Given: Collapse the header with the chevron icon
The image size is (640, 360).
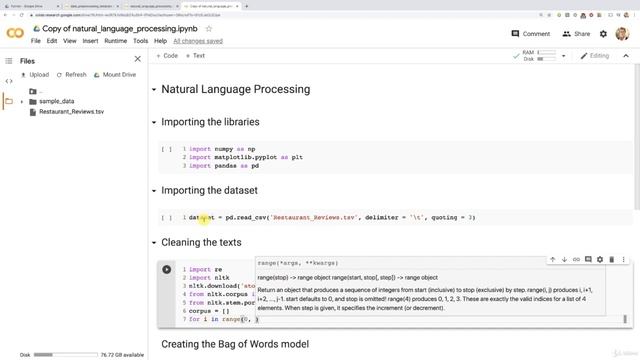Looking at the screenshot, I should 626,56.
